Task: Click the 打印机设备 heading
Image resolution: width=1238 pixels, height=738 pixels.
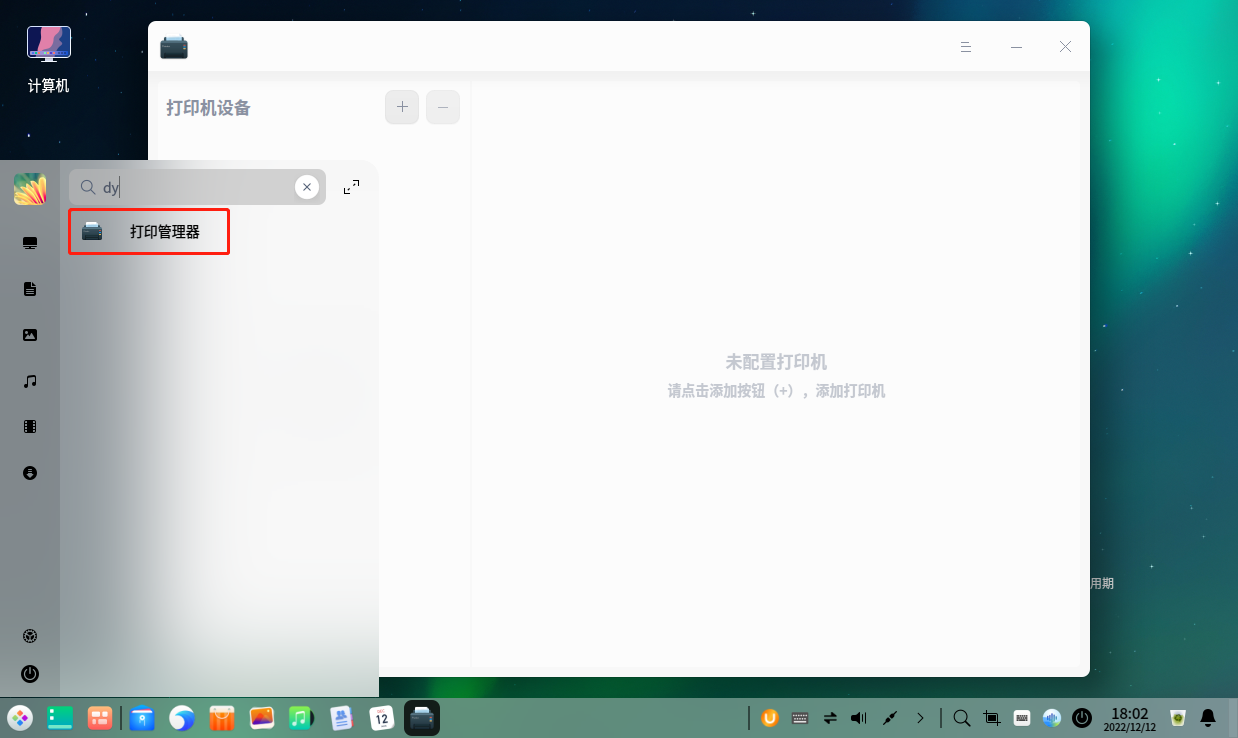Action: click(208, 108)
